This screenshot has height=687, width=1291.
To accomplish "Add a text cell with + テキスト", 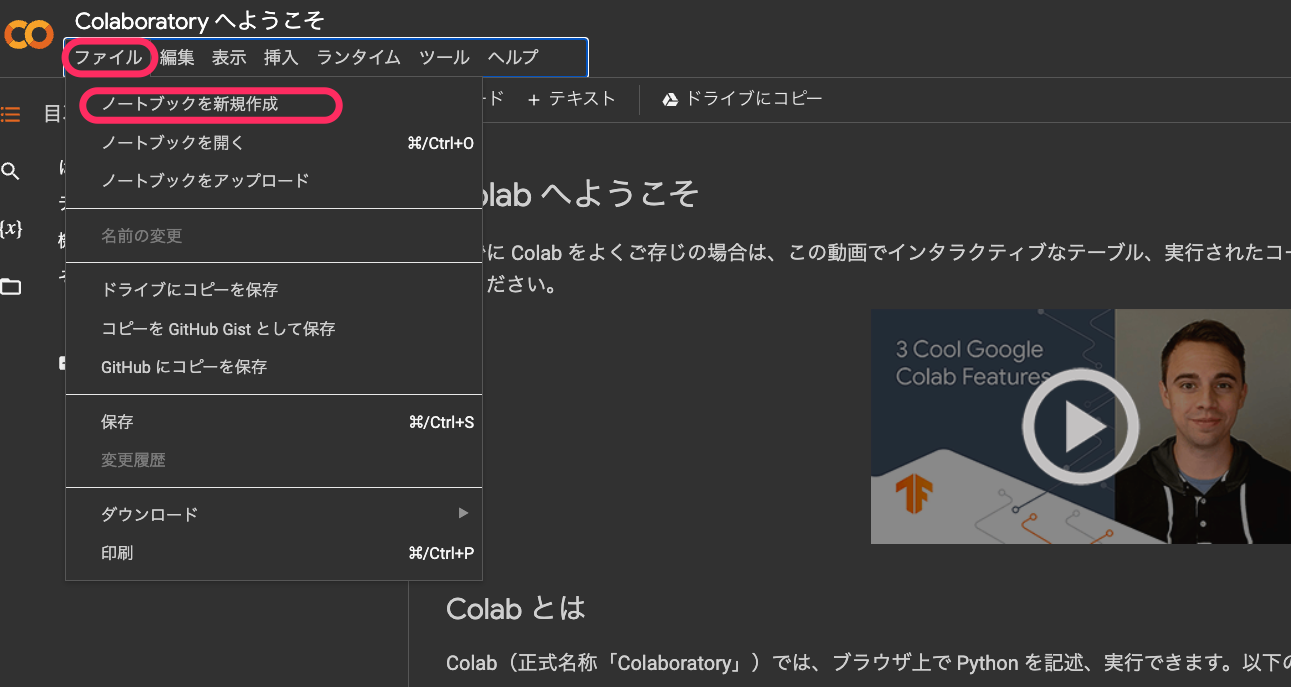I will [571, 99].
